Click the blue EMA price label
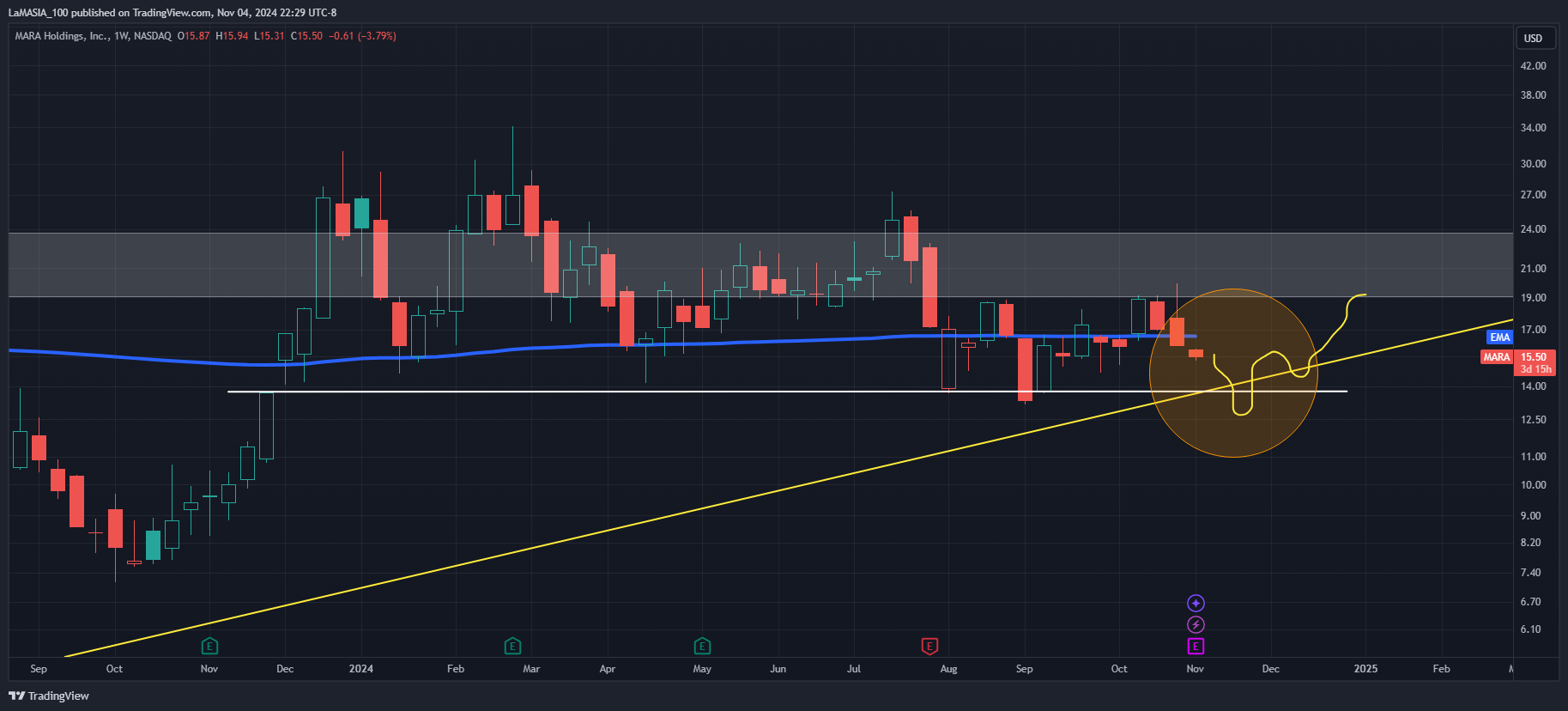 click(x=1500, y=337)
